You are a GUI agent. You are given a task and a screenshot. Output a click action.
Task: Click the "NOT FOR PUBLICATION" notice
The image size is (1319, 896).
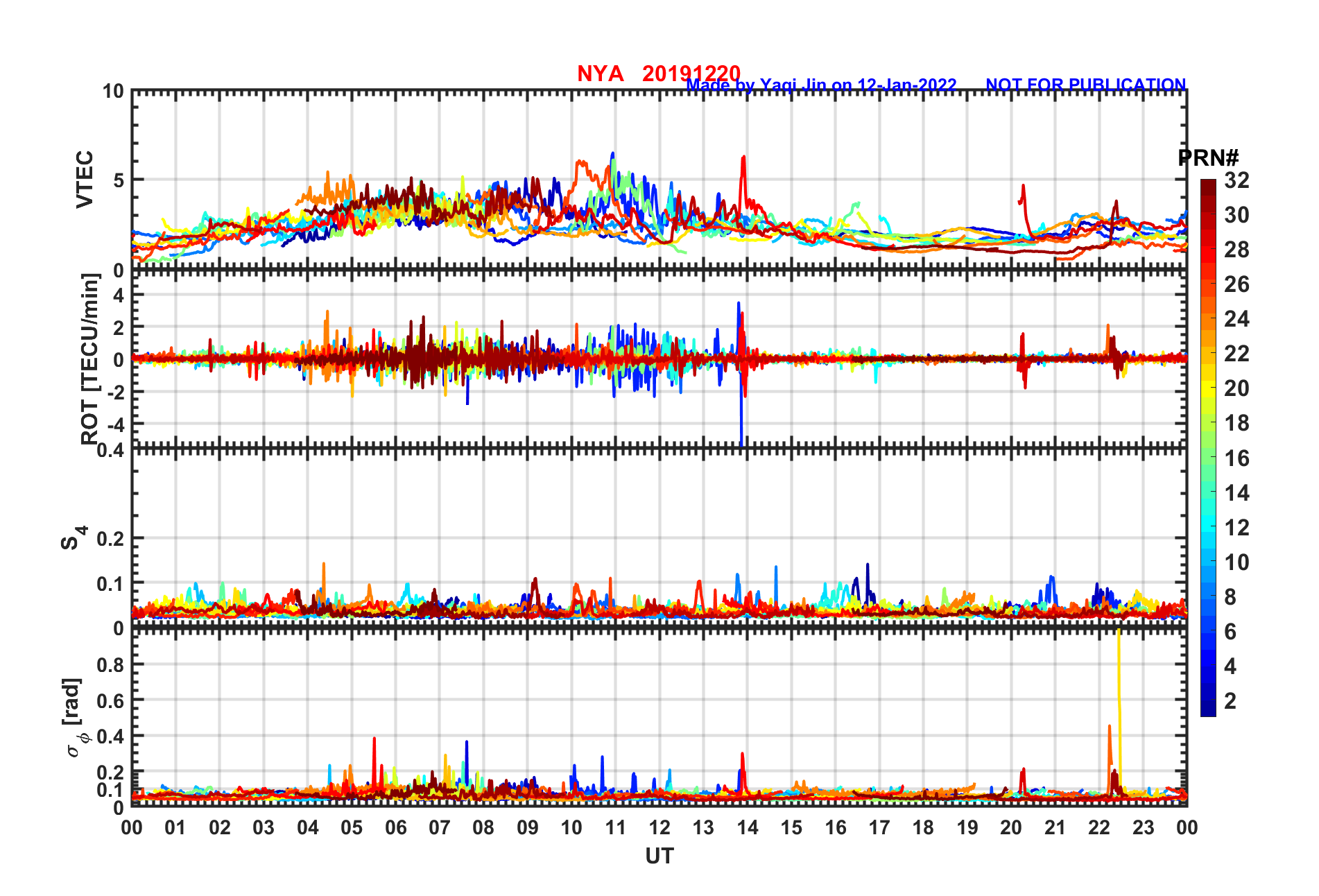(x=1086, y=85)
